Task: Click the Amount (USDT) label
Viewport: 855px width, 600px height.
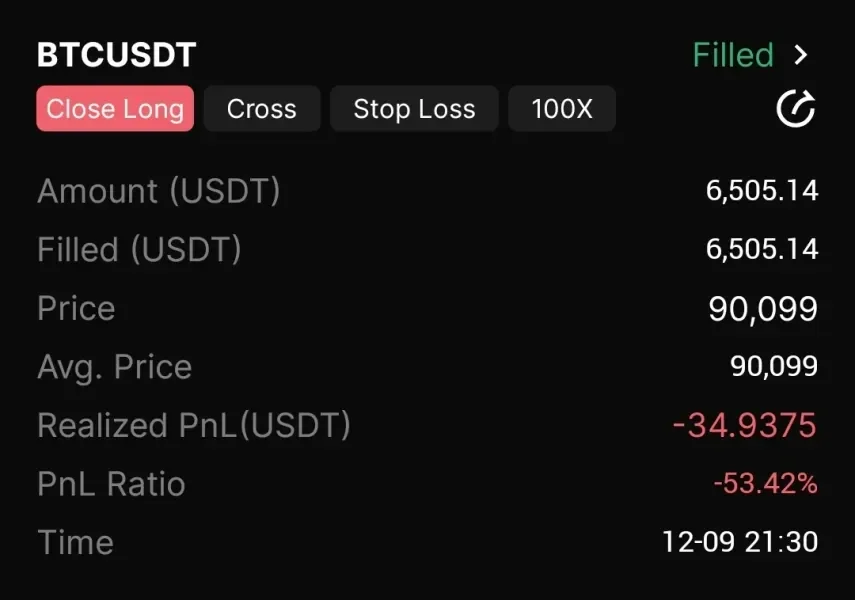Action: (x=158, y=190)
